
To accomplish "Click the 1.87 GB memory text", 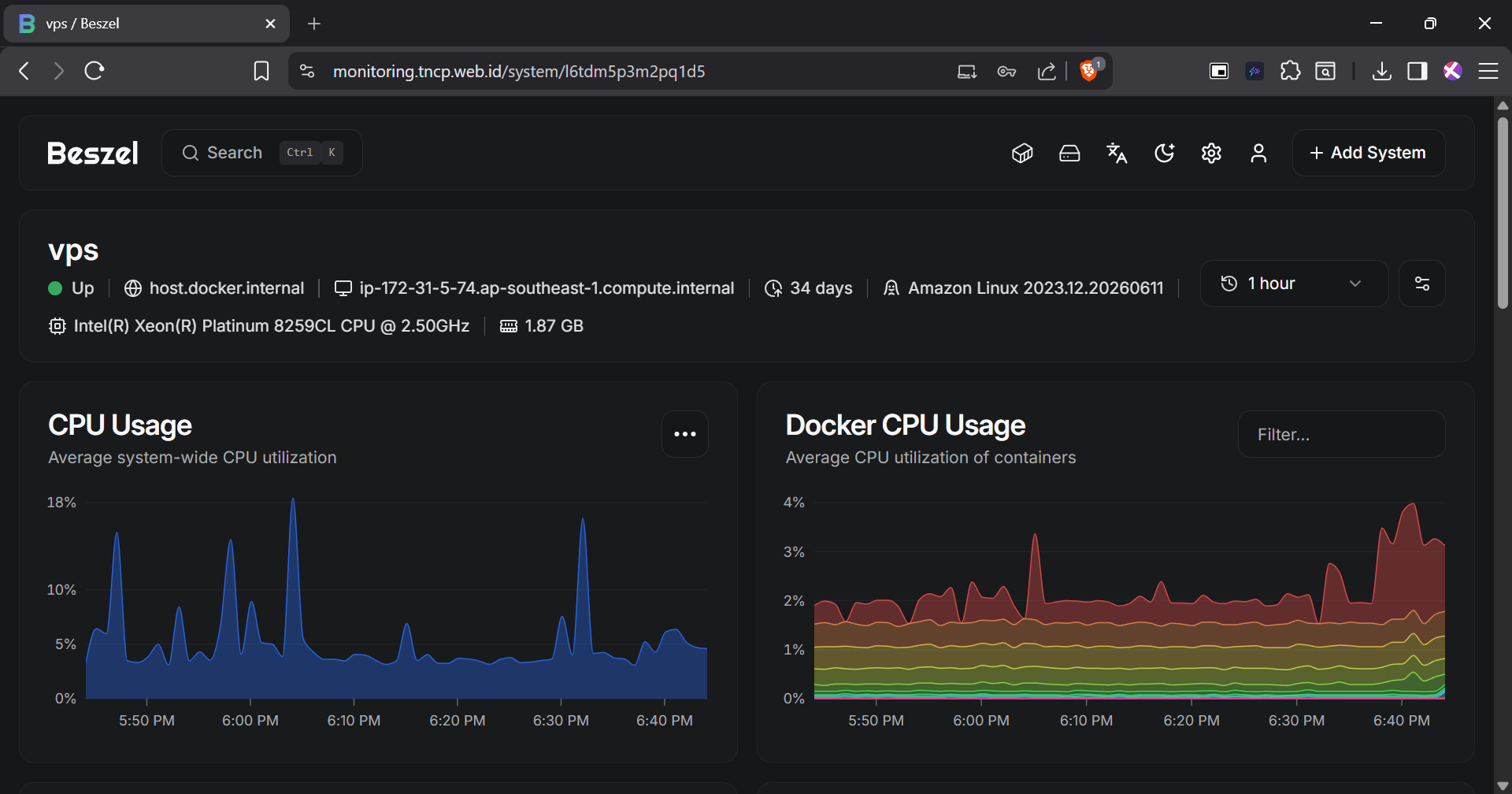I will [x=554, y=326].
